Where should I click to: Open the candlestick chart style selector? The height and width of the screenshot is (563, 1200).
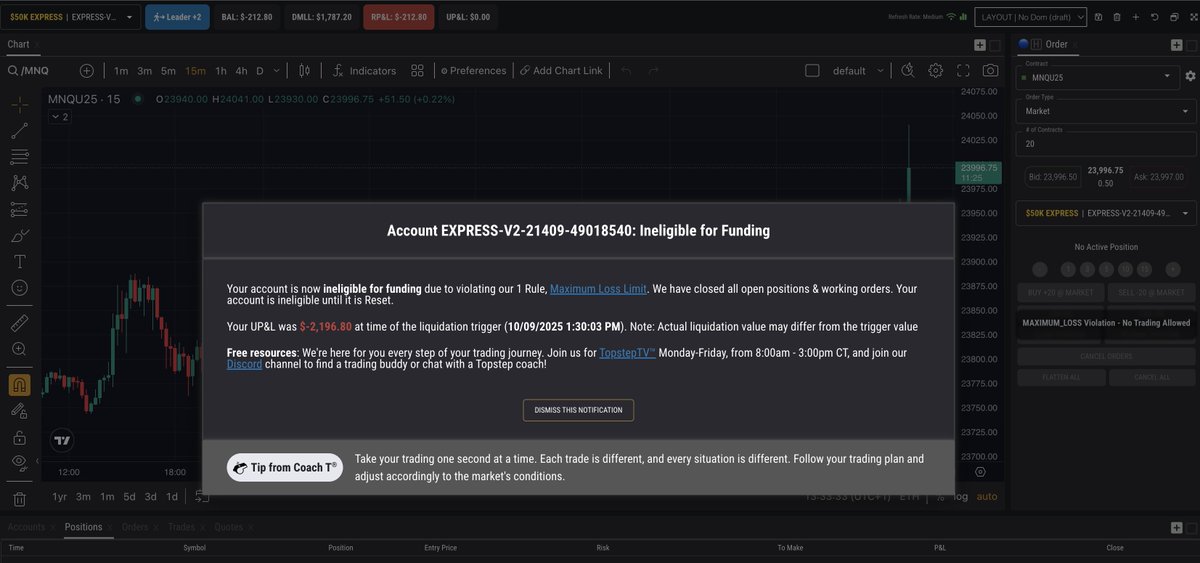pyautogui.click(x=305, y=71)
